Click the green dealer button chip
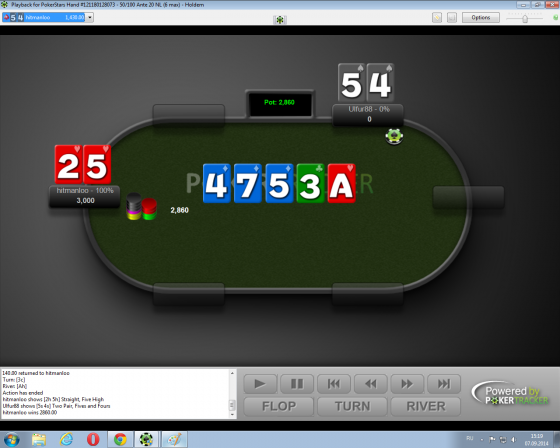Screen dimensions: 560x448 coord(394,136)
